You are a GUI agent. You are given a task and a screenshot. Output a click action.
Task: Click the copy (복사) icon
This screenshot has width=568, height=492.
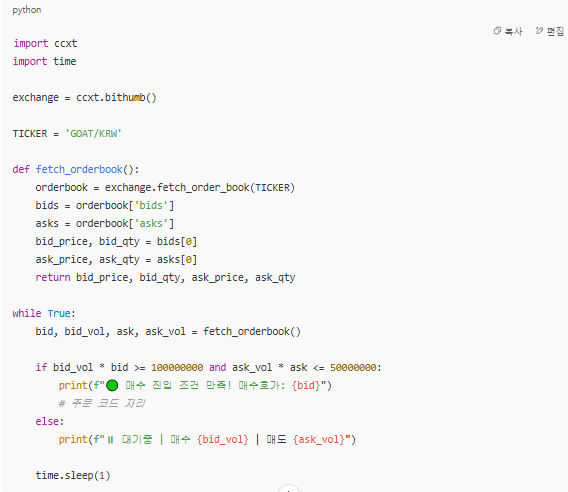[x=497, y=31]
